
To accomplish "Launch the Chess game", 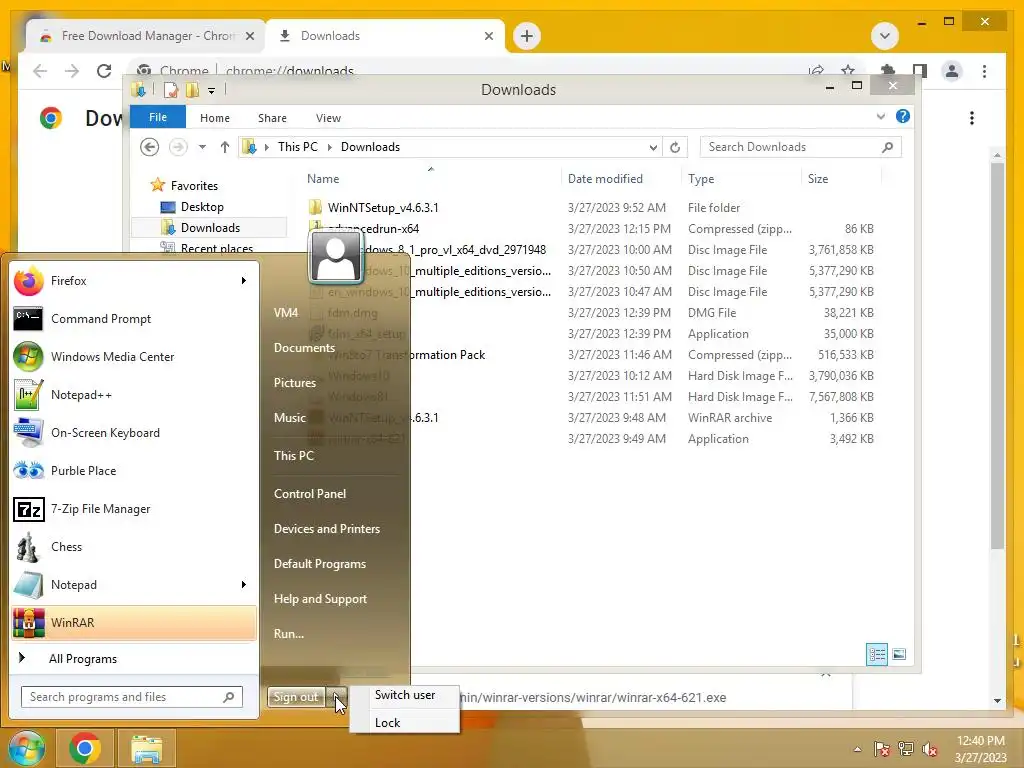I will tap(134, 547).
